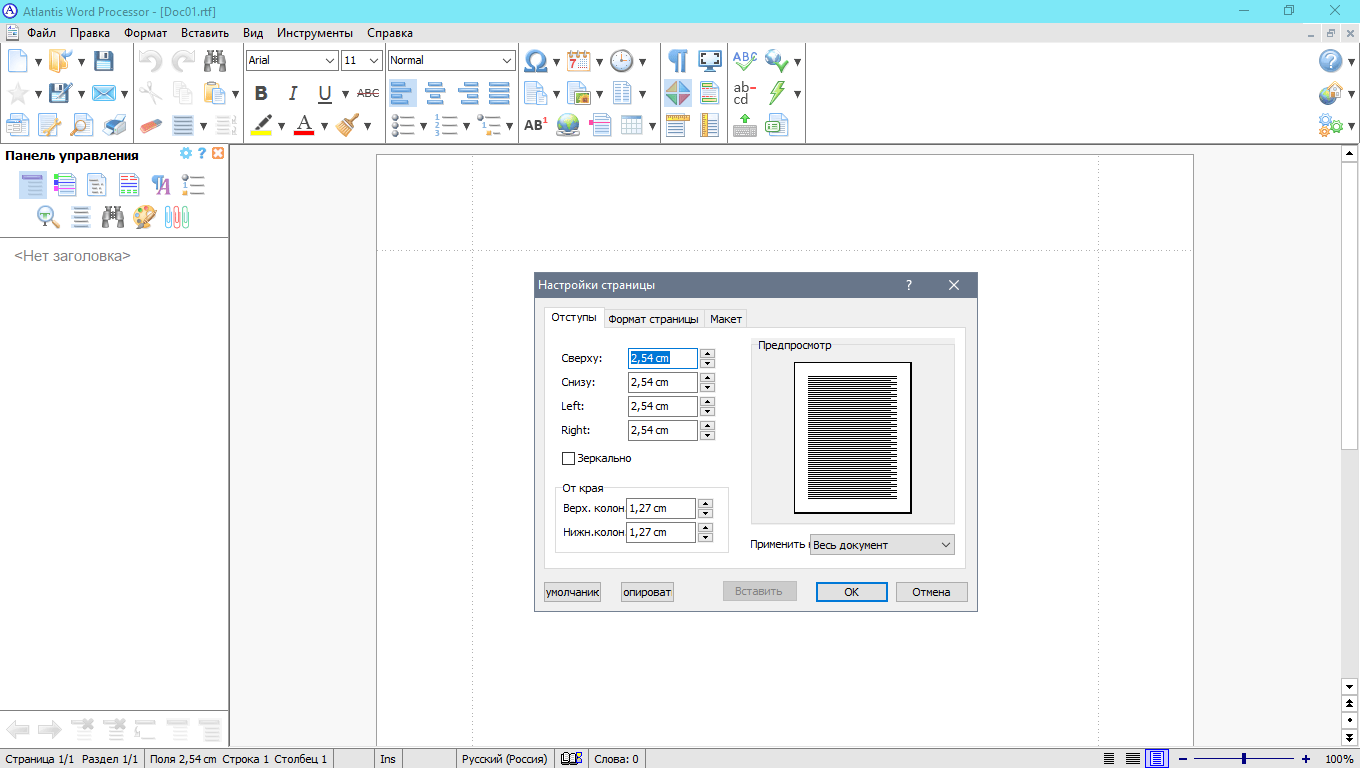Click the Find binoculars icon in toolbar
Screen dimensions: 1360x768
pyautogui.click(x=214, y=61)
